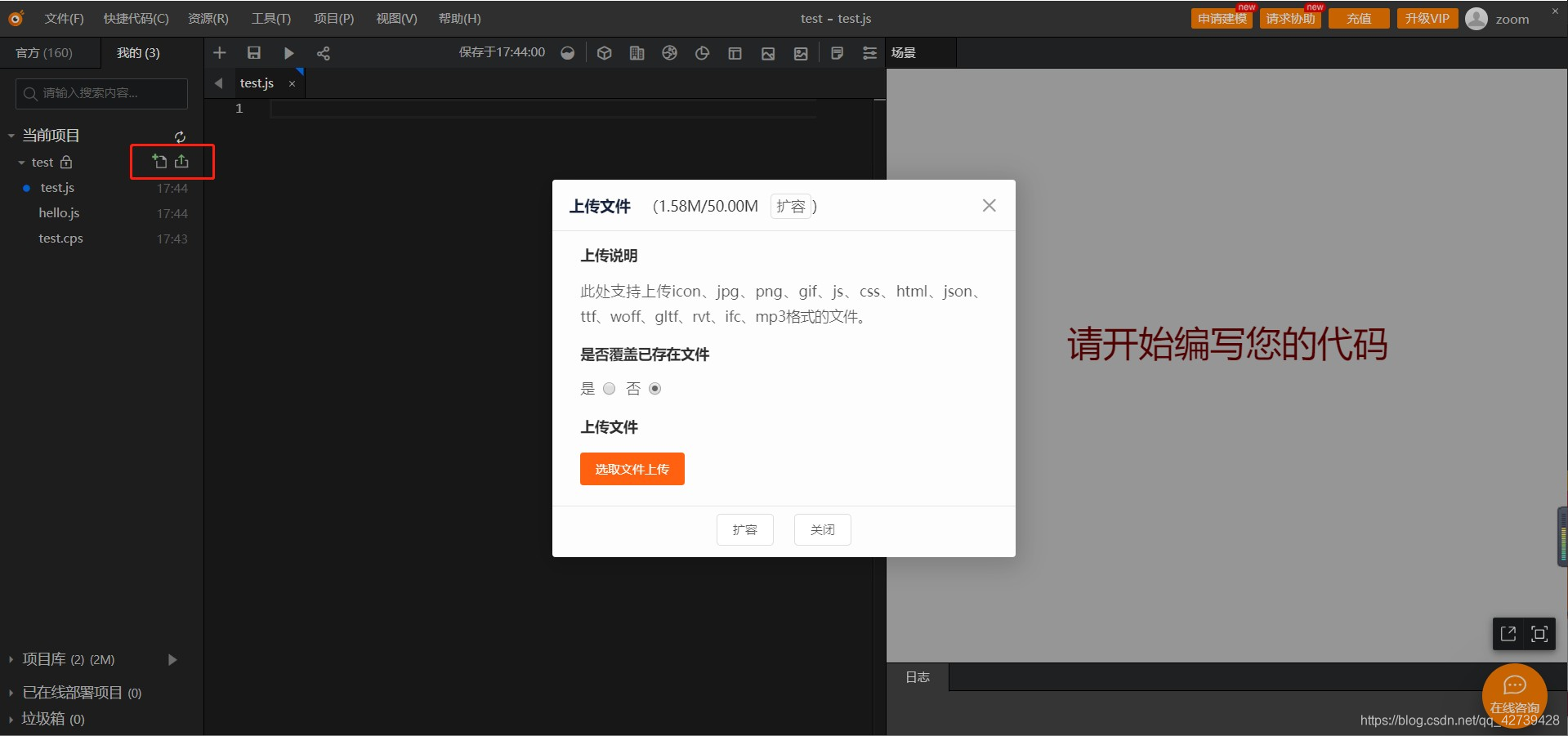Click the upload file icon next to test
Screen dimensions: 1568x736
182,161
